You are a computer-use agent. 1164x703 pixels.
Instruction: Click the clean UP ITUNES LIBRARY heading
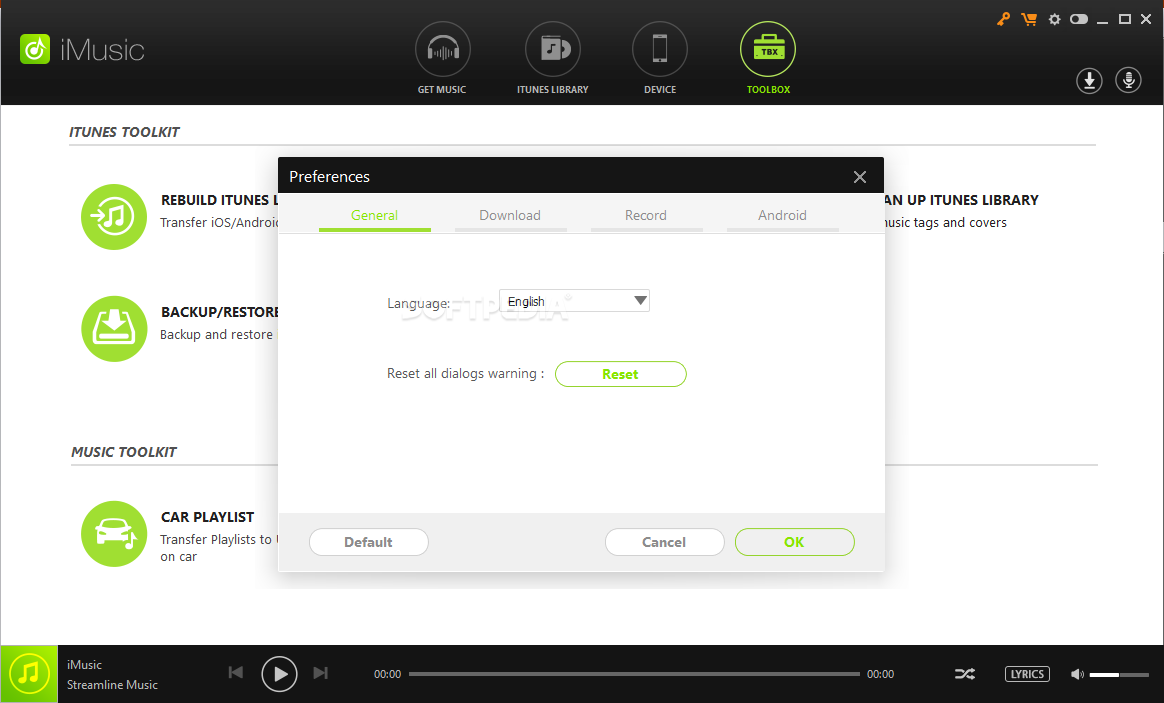point(962,200)
